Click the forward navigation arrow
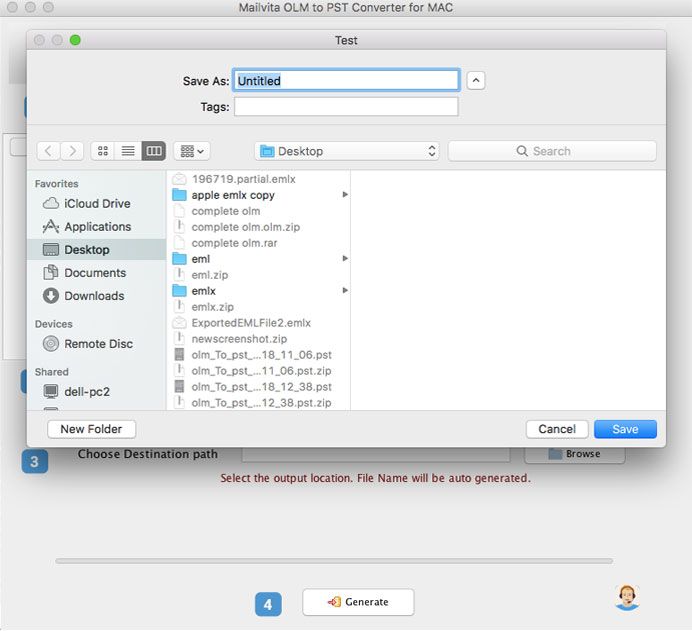 (x=72, y=151)
